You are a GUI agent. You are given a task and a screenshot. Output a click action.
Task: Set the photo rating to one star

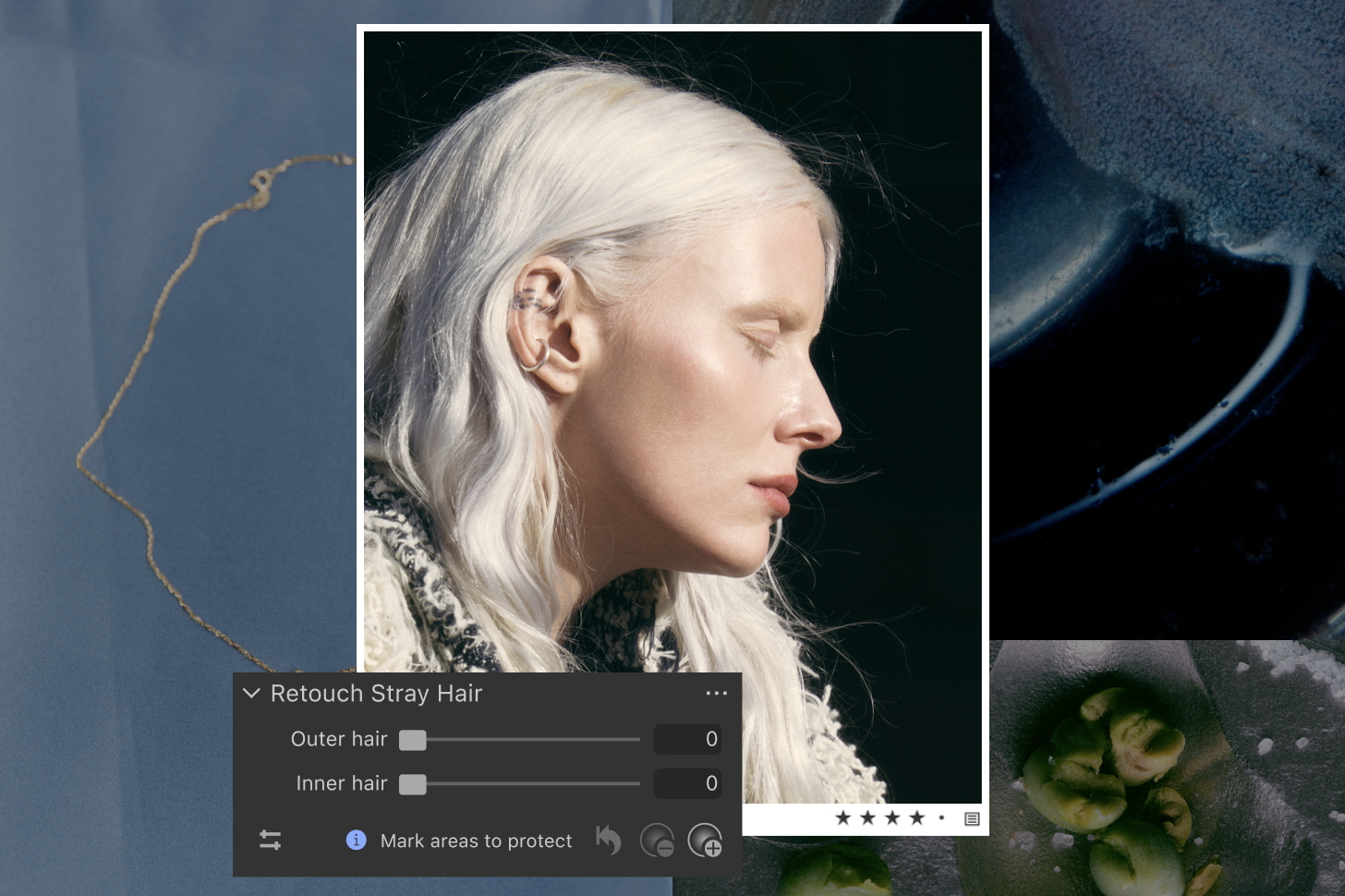click(842, 817)
